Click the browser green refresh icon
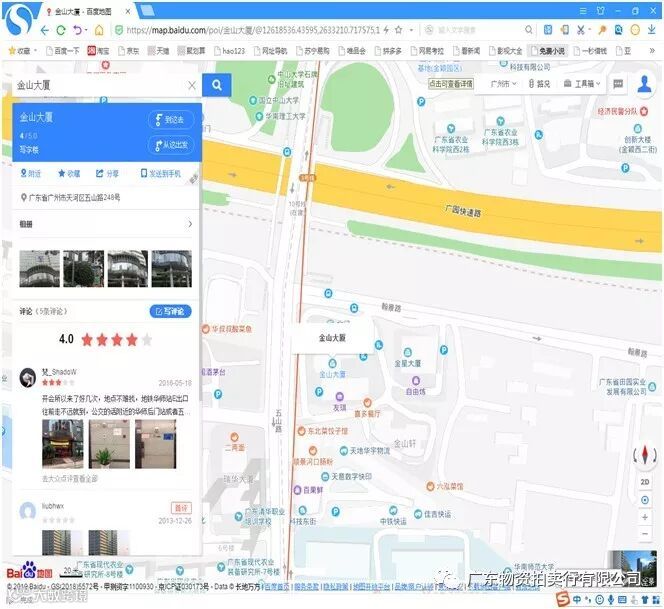 61,30
